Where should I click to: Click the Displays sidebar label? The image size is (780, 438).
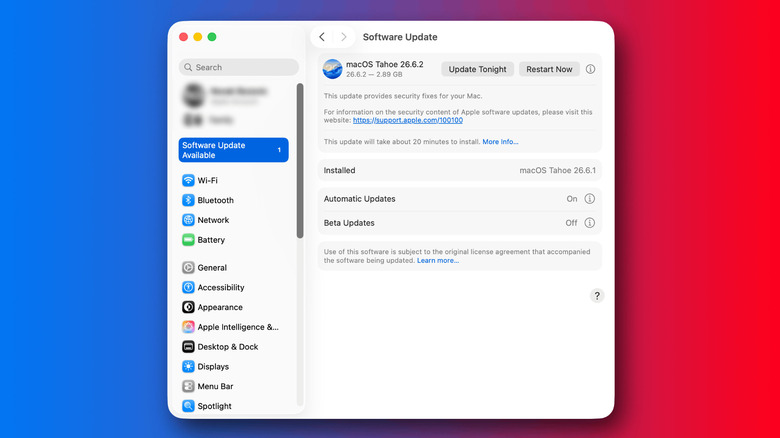pyautogui.click(x=213, y=366)
